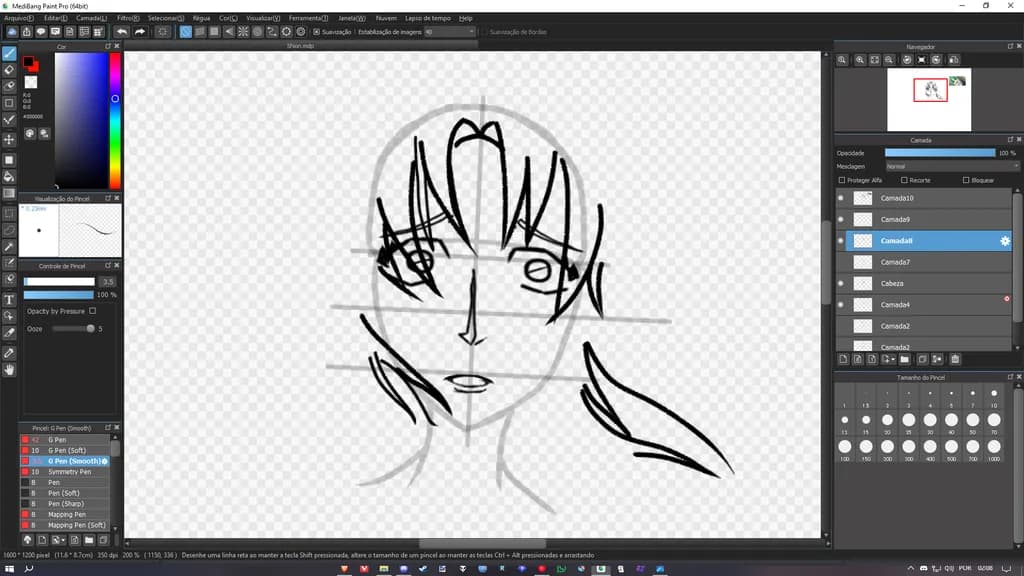Click the Navigator preview thumbnail
The width and height of the screenshot is (1024, 576).
point(929,99)
